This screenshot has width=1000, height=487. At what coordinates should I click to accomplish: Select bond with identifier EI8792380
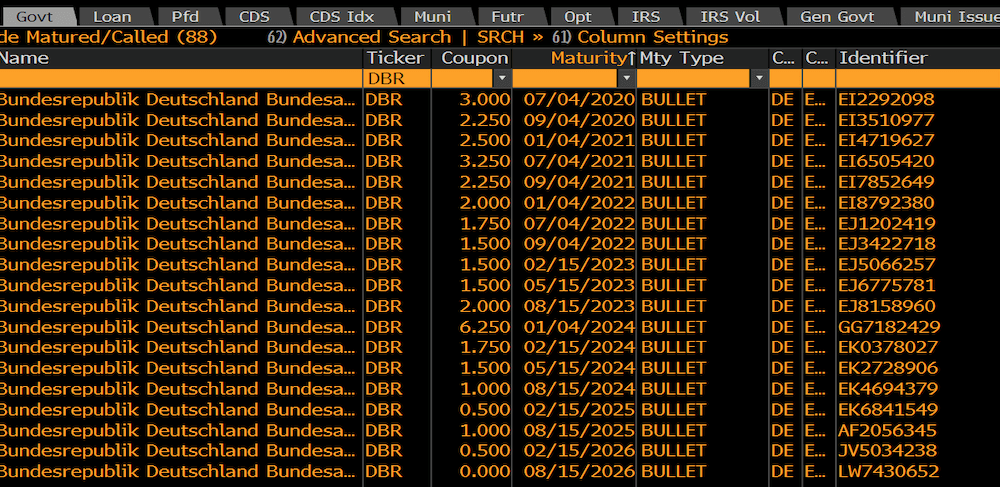point(886,203)
